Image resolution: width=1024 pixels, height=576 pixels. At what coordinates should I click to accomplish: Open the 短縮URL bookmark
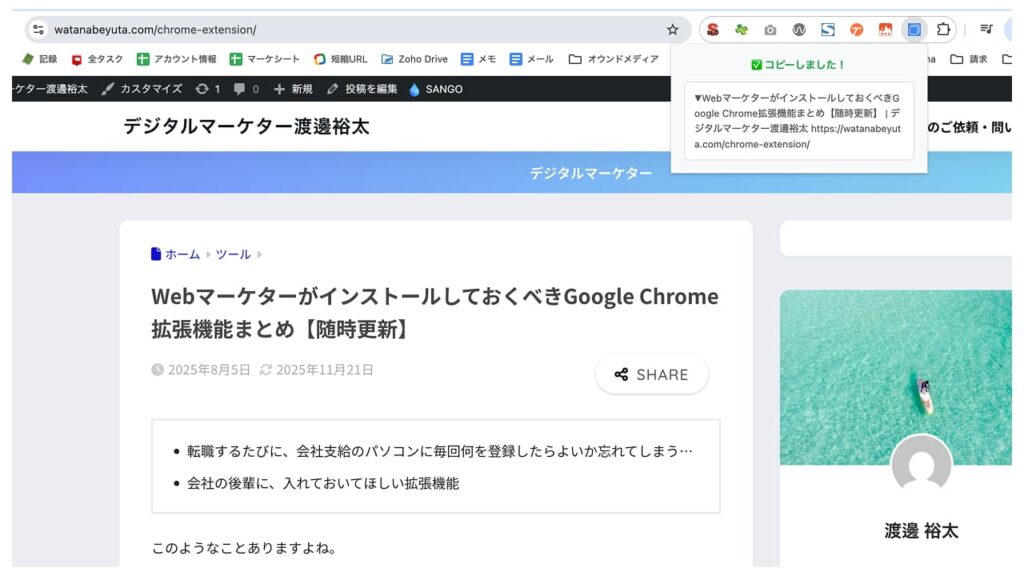[x=340, y=59]
